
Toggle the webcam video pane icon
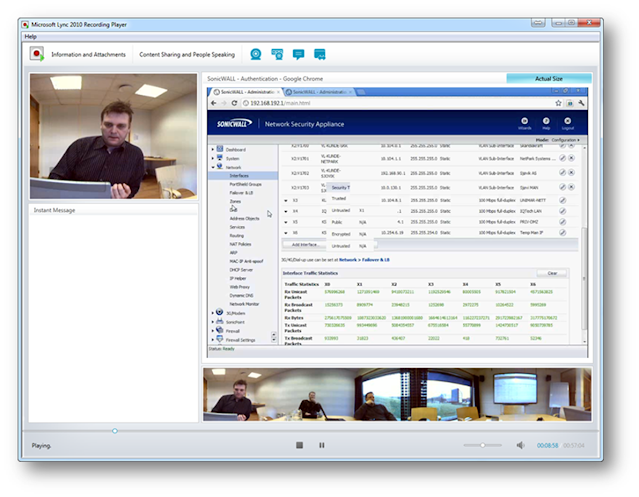[256, 54]
